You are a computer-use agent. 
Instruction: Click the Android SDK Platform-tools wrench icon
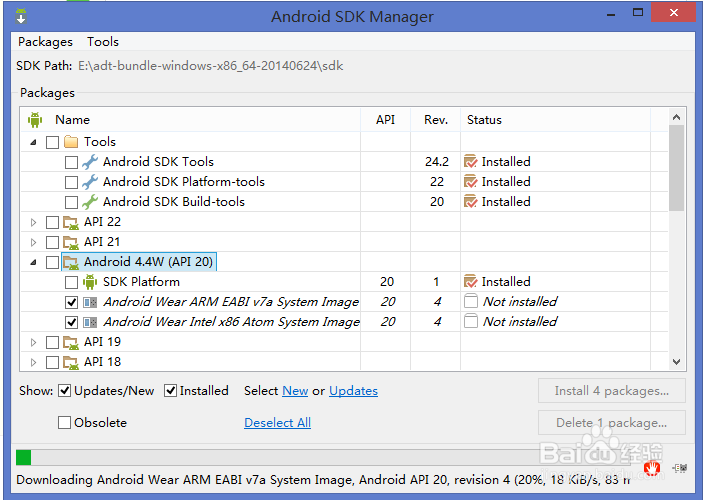[x=90, y=182]
